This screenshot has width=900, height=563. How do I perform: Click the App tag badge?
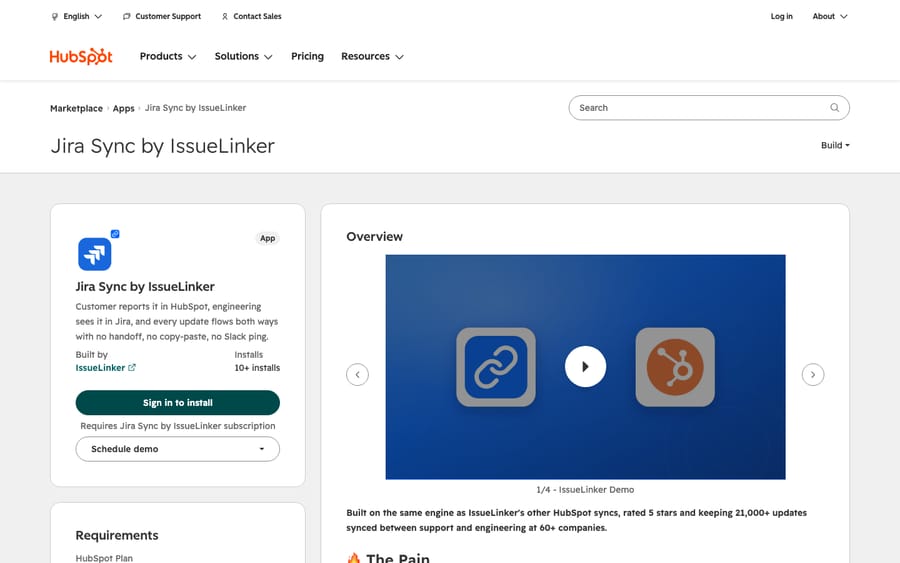[x=267, y=238]
